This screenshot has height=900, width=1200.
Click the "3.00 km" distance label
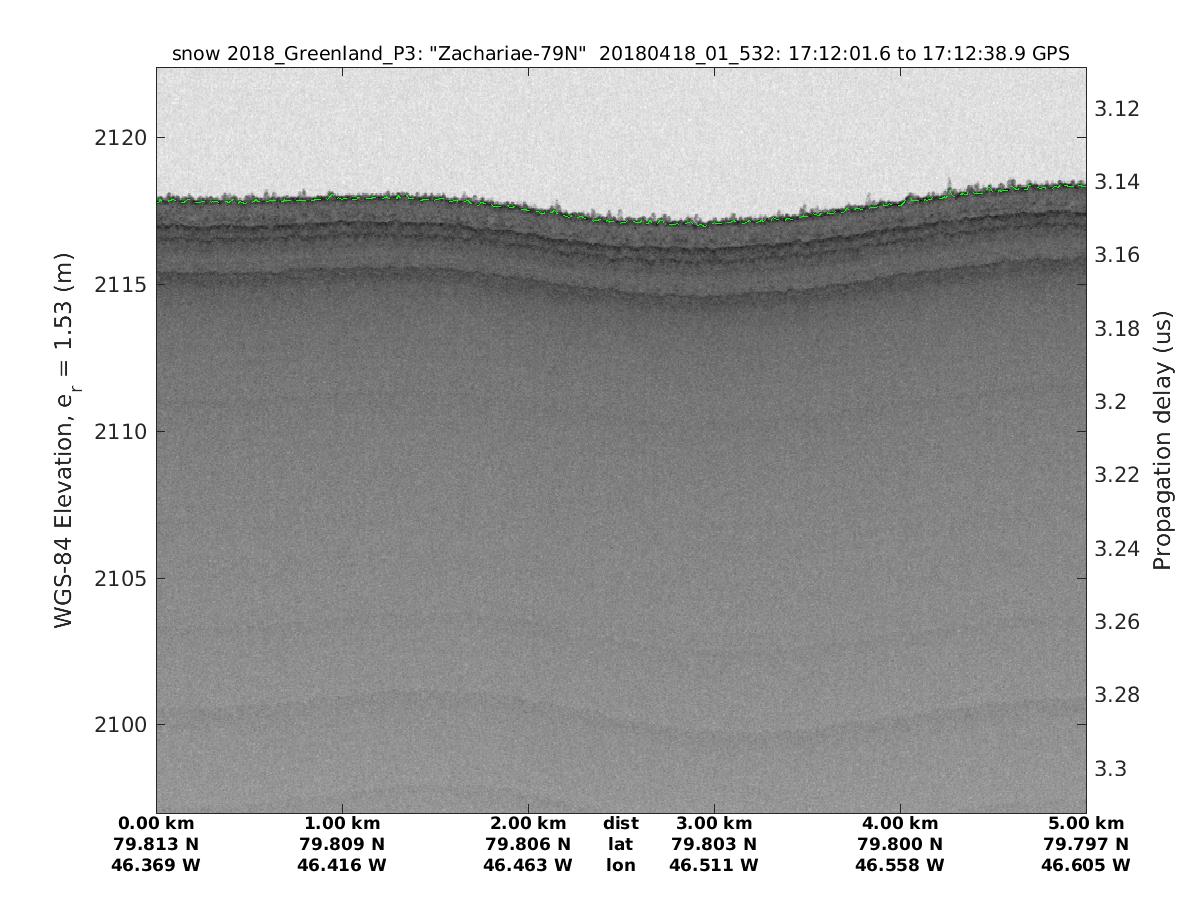[x=714, y=824]
